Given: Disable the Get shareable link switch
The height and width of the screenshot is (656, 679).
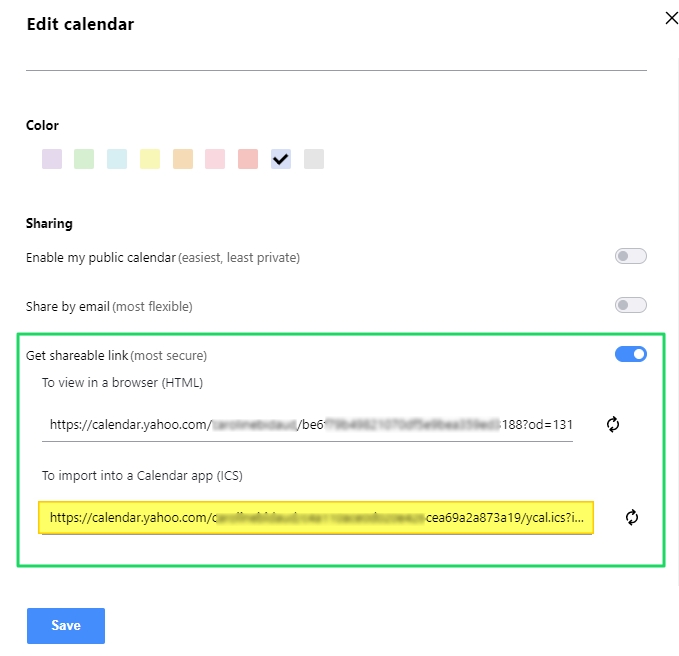Looking at the screenshot, I should (630, 354).
